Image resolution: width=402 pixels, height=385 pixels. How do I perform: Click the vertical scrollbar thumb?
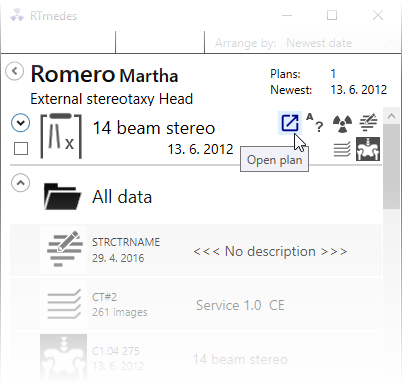click(x=391, y=167)
